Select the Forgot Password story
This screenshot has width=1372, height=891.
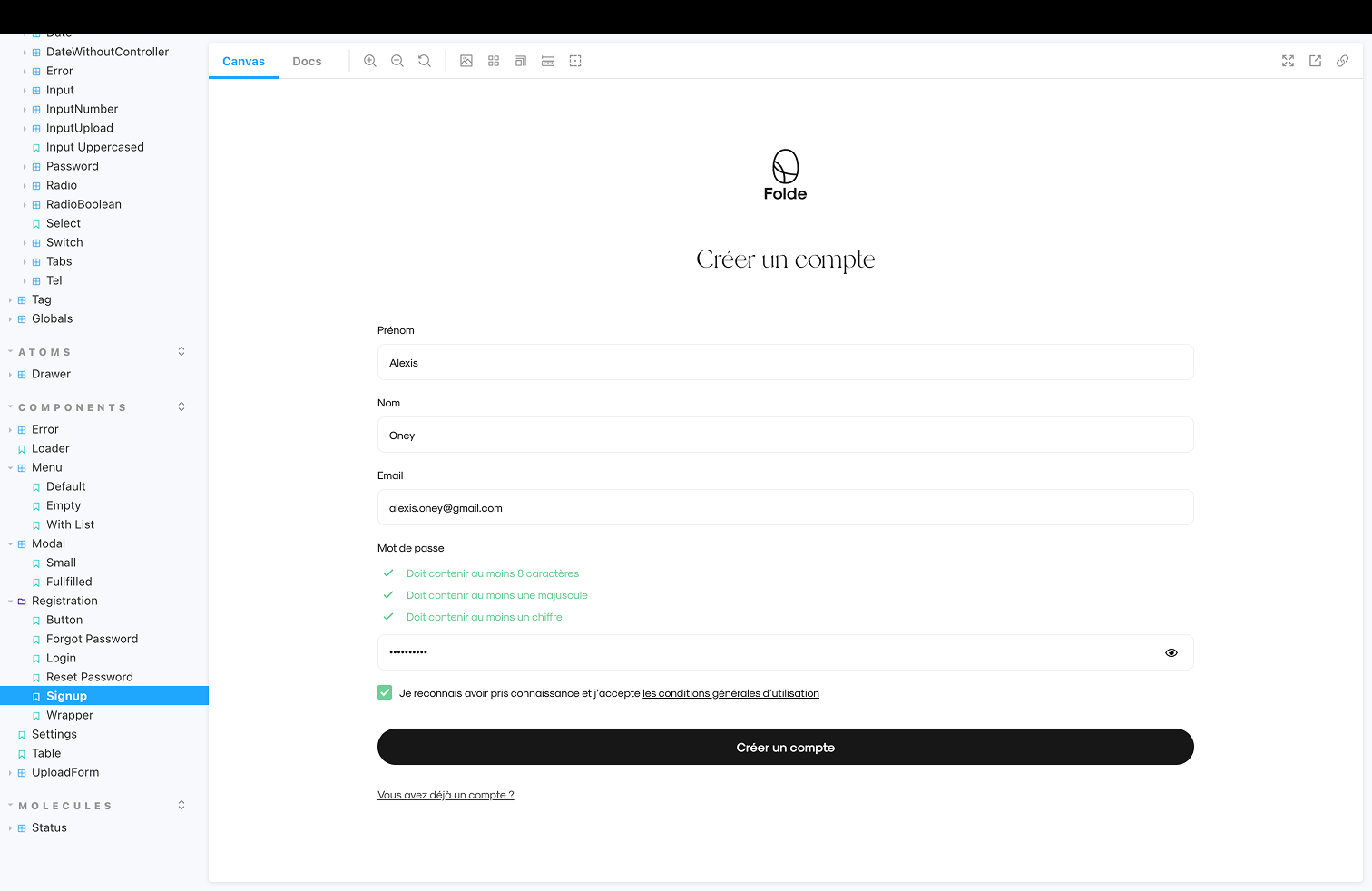(92, 639)
